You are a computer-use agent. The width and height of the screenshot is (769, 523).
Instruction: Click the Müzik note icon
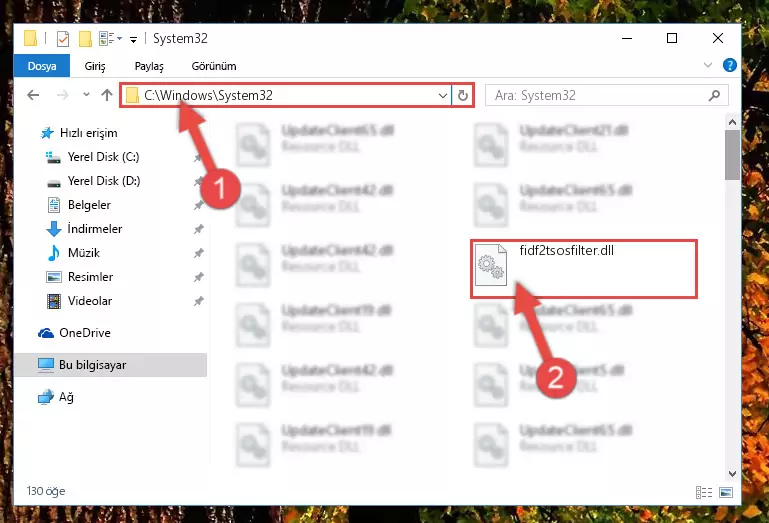click(x=53, y=253)
